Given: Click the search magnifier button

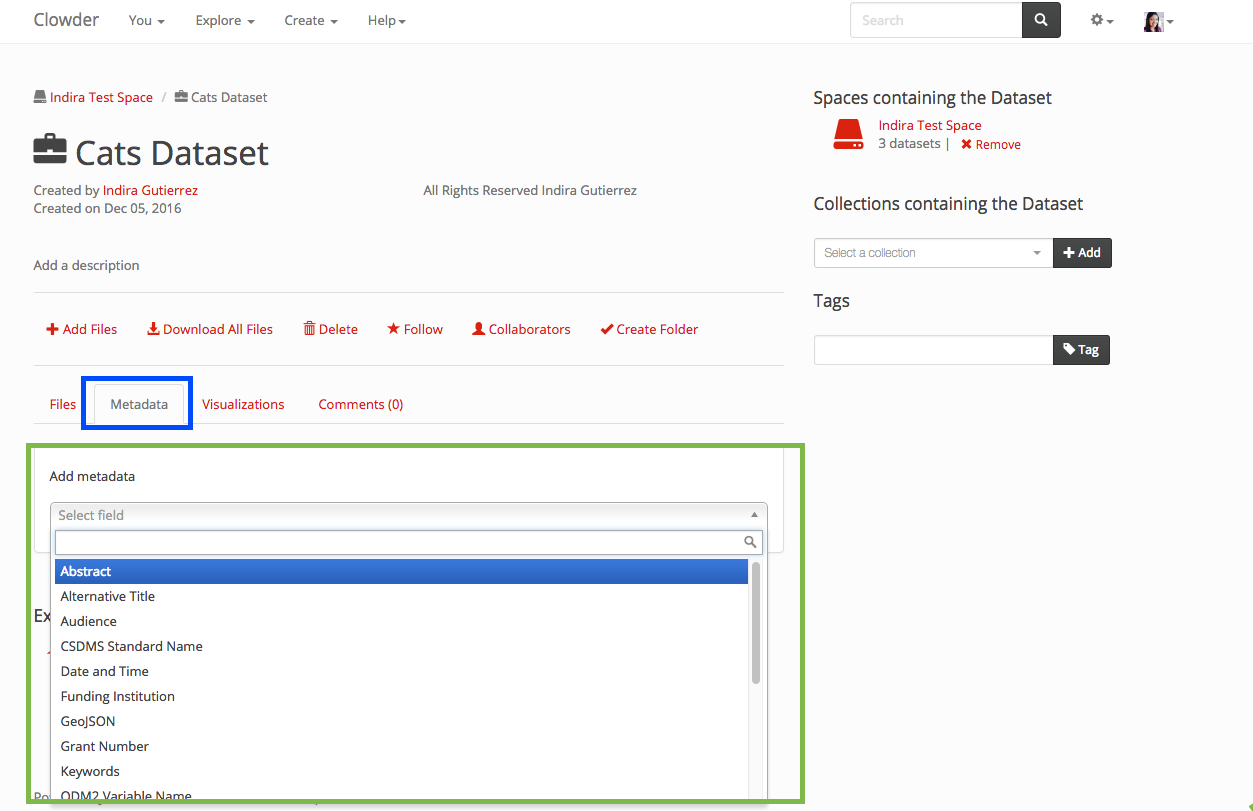Looking at the screenshot, I should pyautogui.click(x=1040, y=20).
